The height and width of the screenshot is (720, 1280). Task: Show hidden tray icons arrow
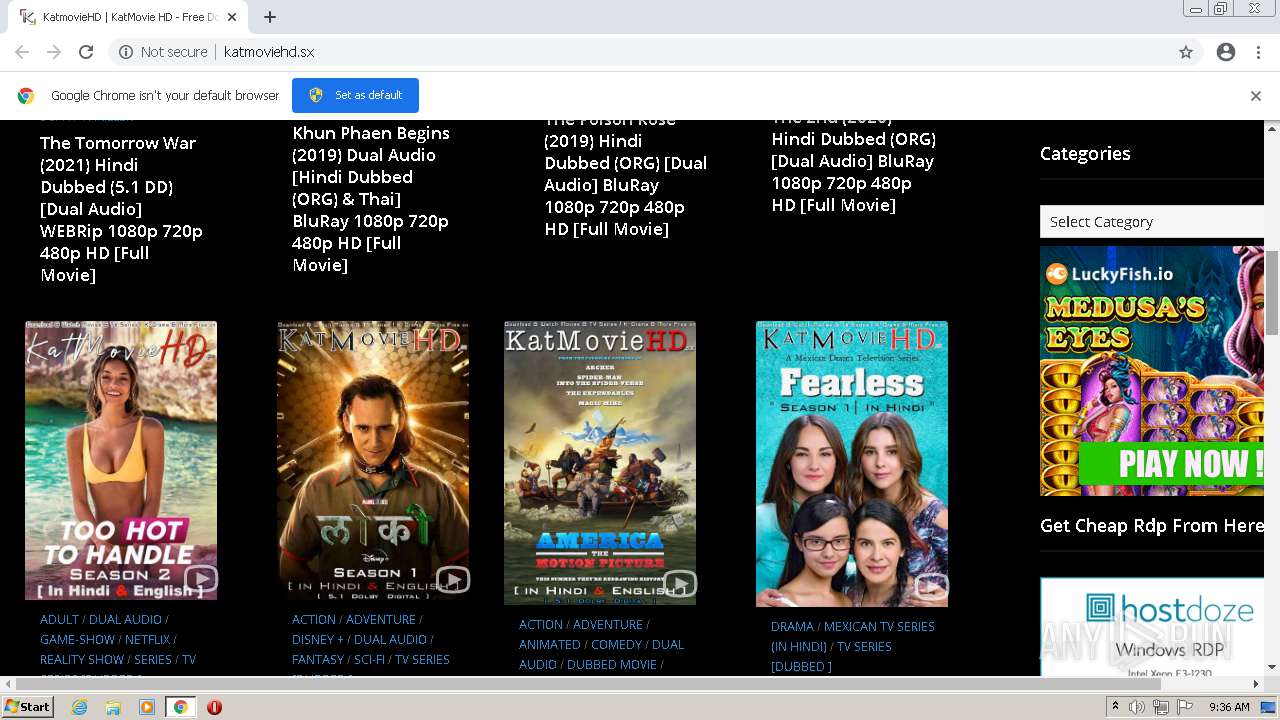(1115, 707)
